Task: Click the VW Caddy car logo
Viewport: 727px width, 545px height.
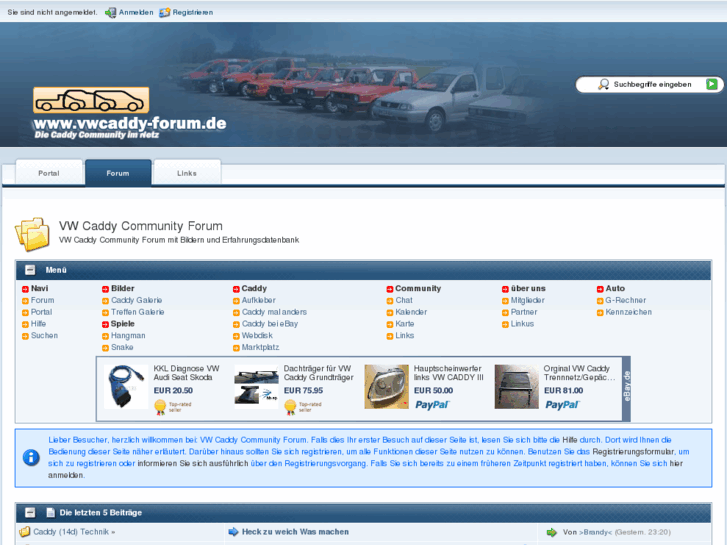Action: (91, 100)
